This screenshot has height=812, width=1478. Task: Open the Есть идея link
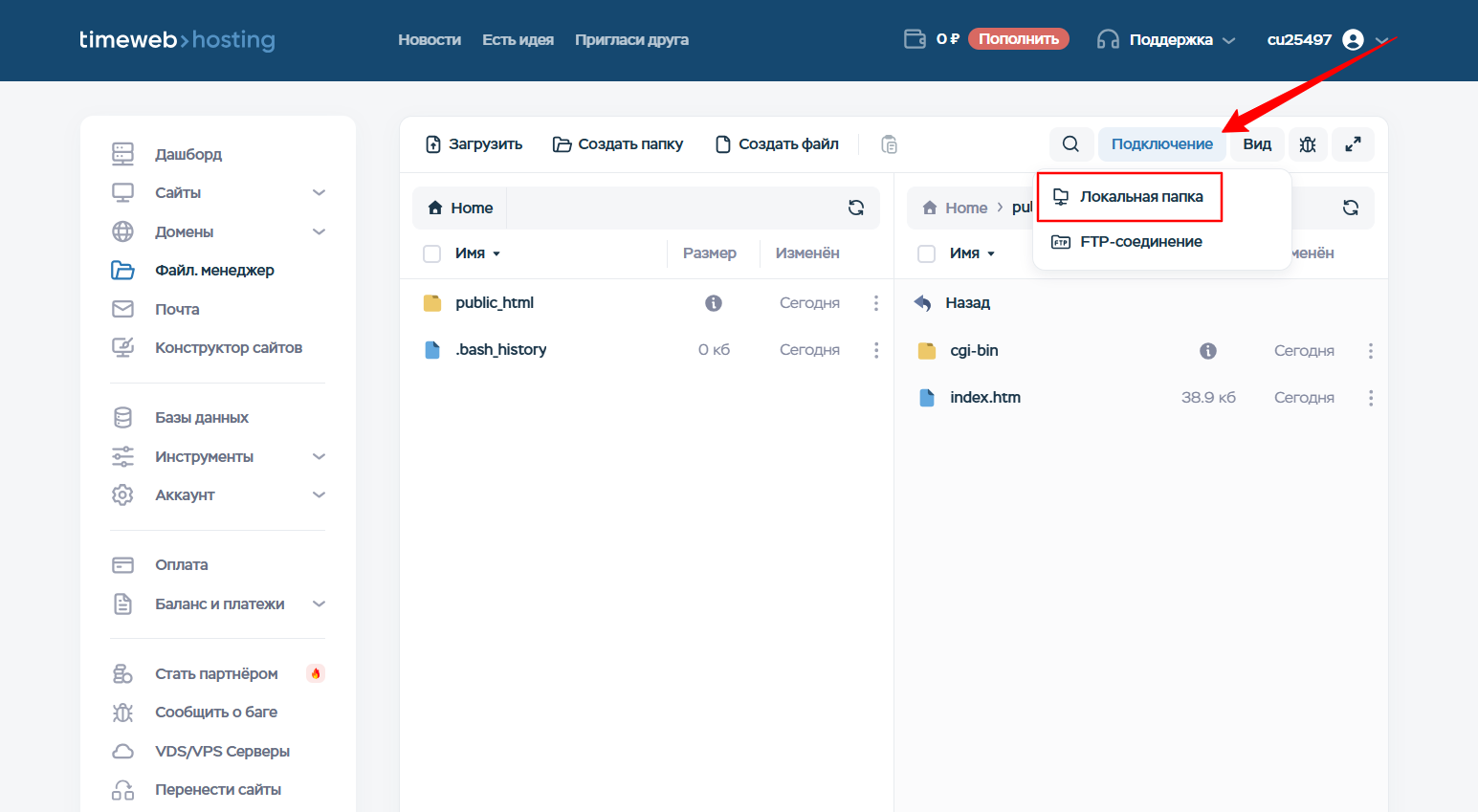point(518,39)
